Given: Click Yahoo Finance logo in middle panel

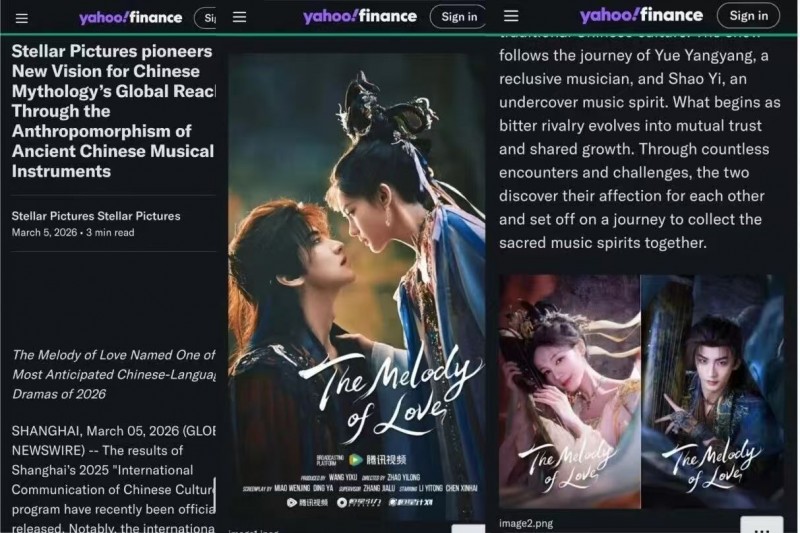Looking at the screenshot, I should (360, 16).
